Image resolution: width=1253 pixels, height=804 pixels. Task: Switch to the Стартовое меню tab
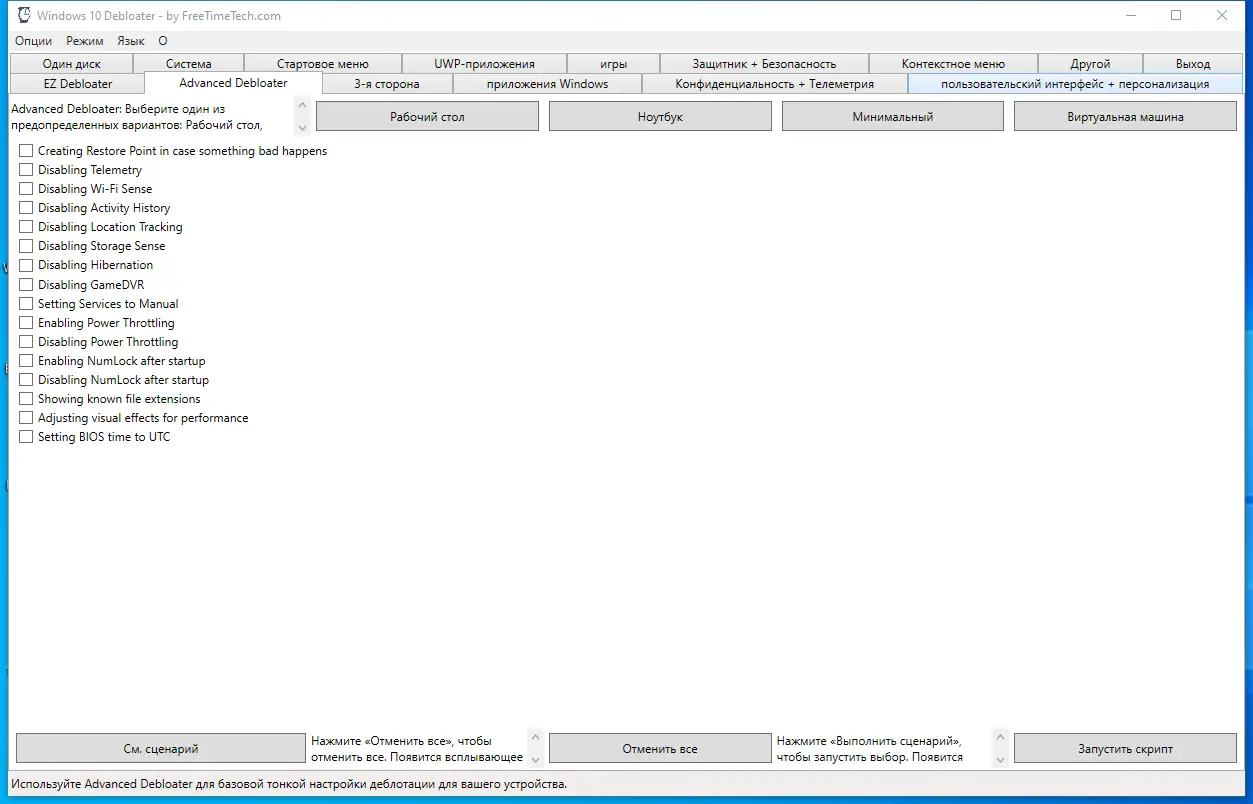pos(322,63)
